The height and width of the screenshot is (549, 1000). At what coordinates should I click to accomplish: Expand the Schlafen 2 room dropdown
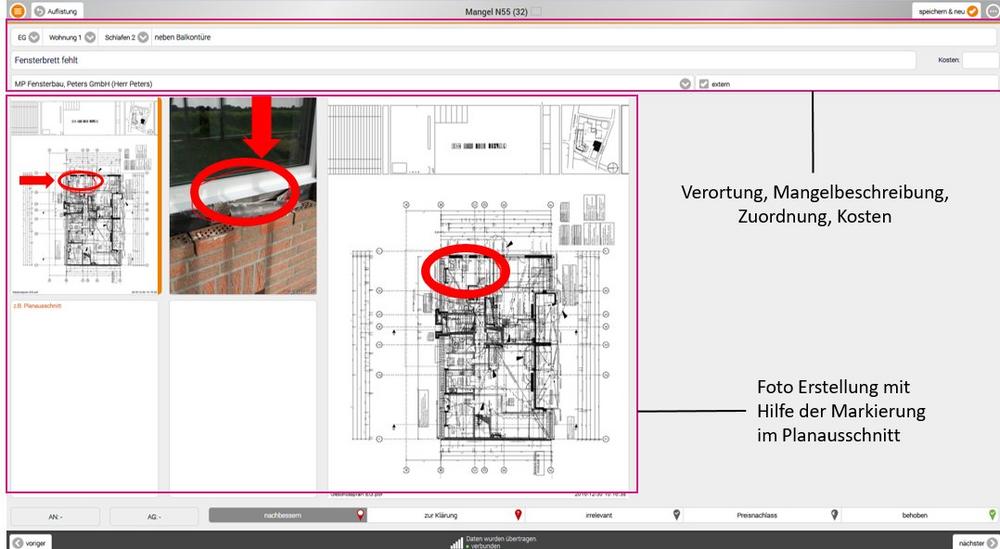pos(143,37)
